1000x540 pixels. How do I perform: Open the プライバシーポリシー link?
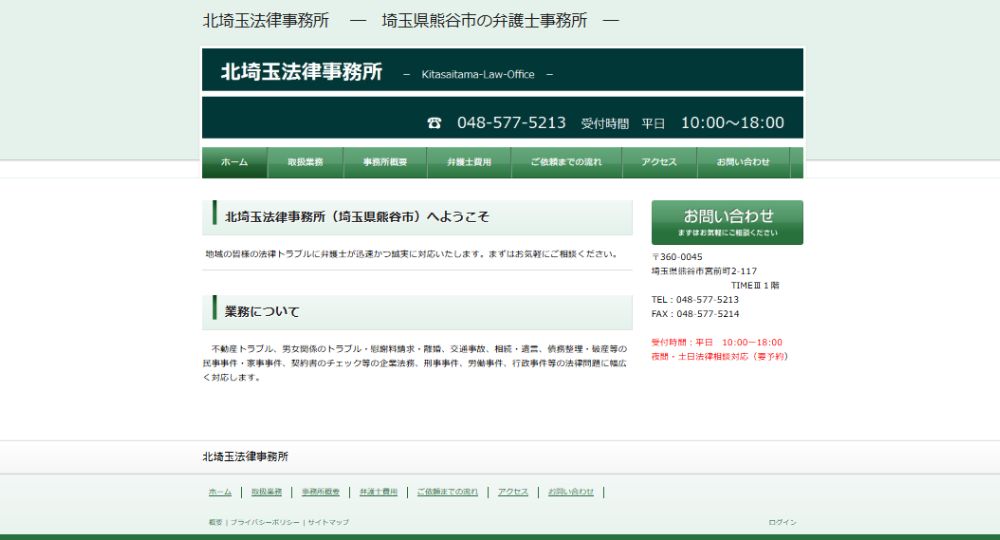265,522
